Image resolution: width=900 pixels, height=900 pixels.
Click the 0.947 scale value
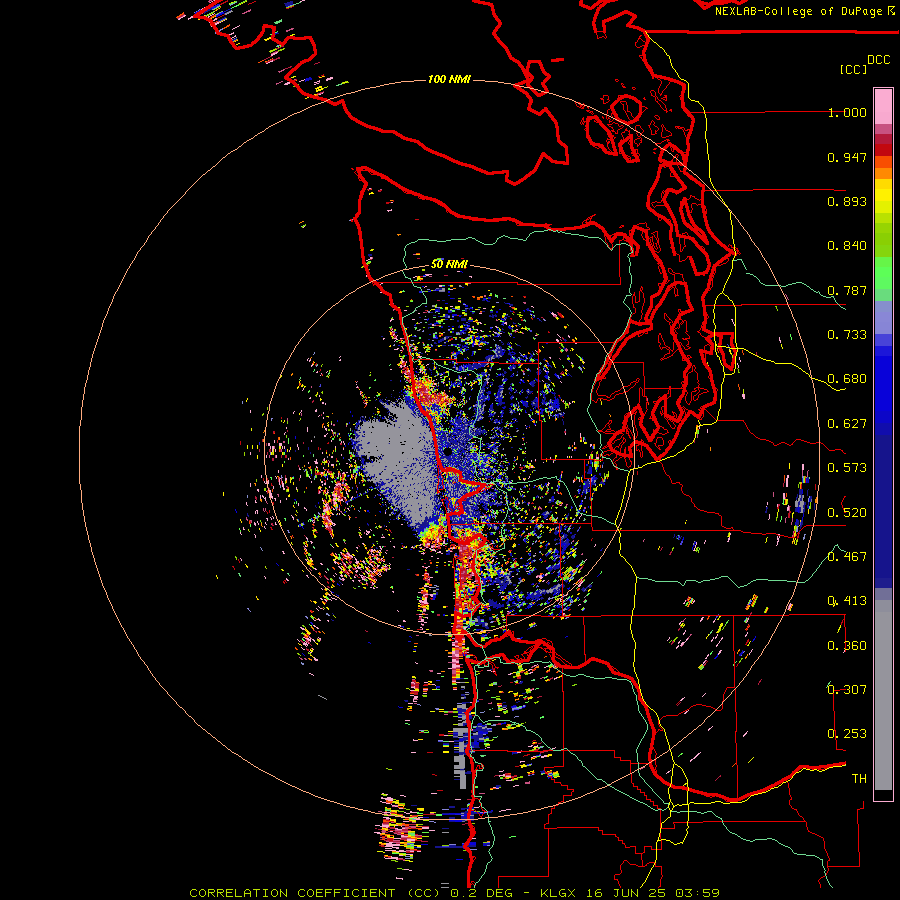coord(847,157)
